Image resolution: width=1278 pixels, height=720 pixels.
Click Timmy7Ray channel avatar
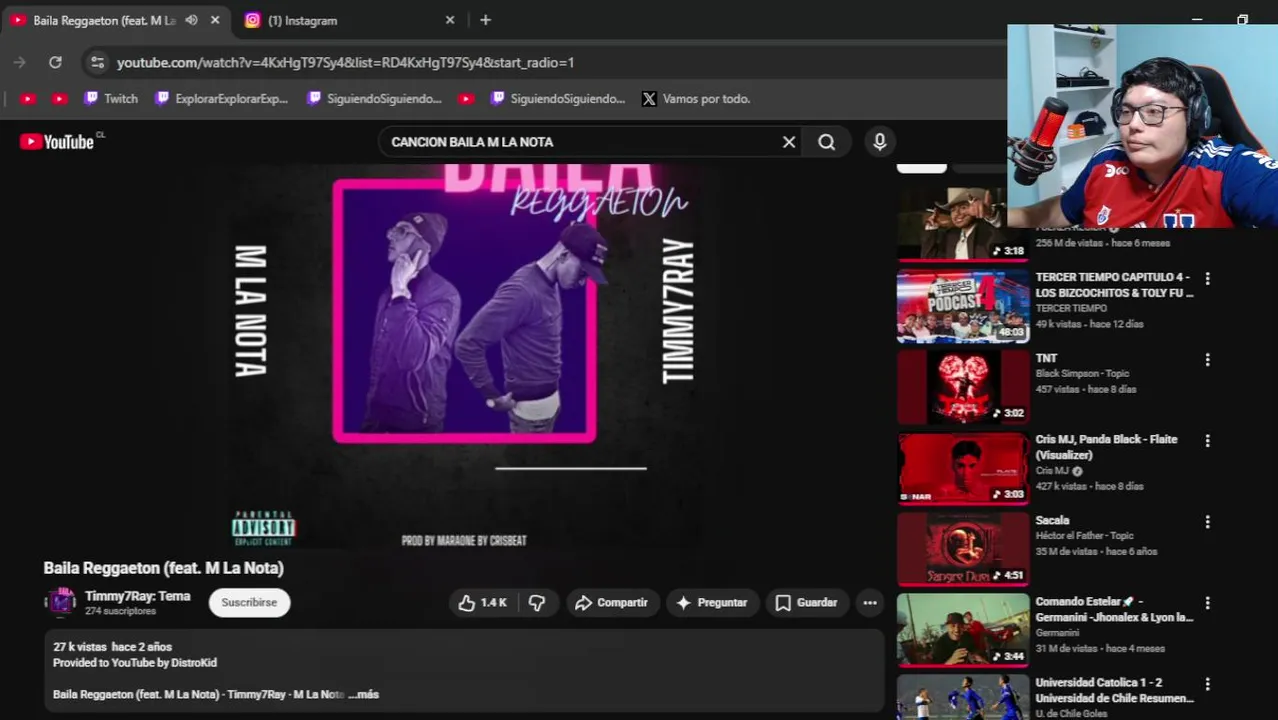coord(61,602)
